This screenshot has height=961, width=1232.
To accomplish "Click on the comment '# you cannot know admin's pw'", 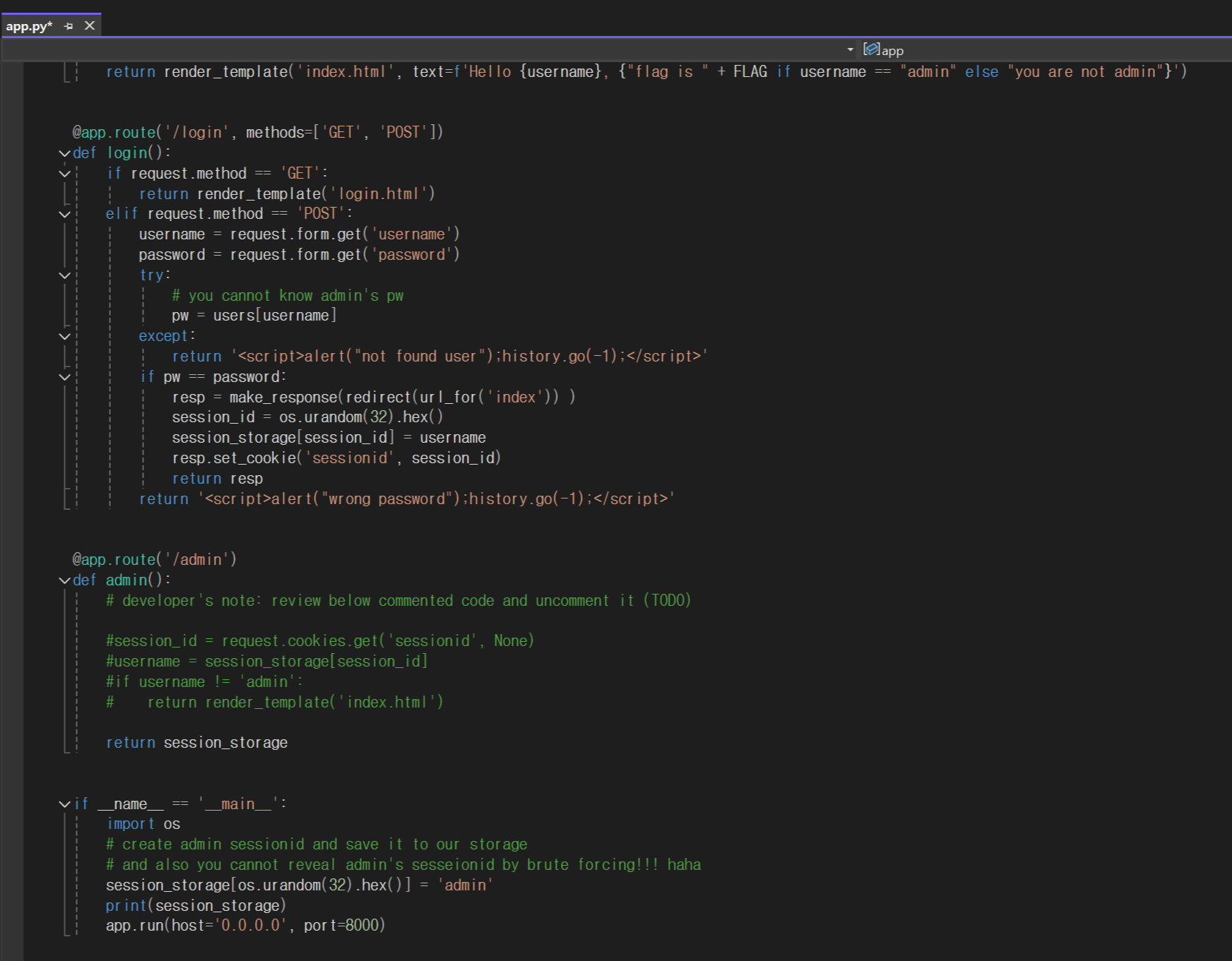I will pyautogui.click(x=288, y=296).
